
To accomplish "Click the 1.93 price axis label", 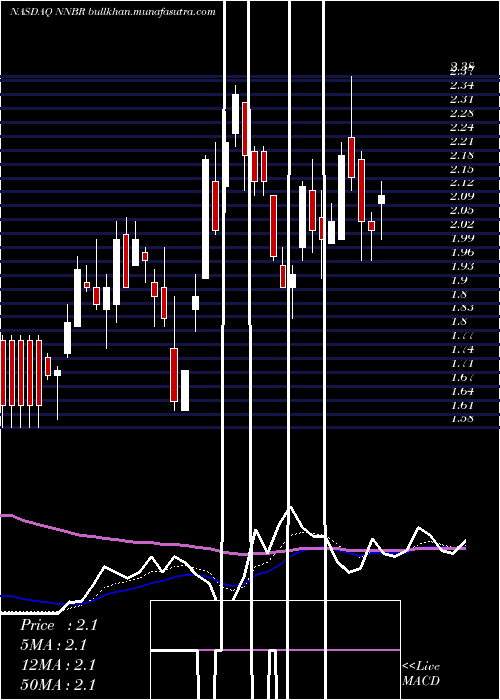I will point(462,267).
